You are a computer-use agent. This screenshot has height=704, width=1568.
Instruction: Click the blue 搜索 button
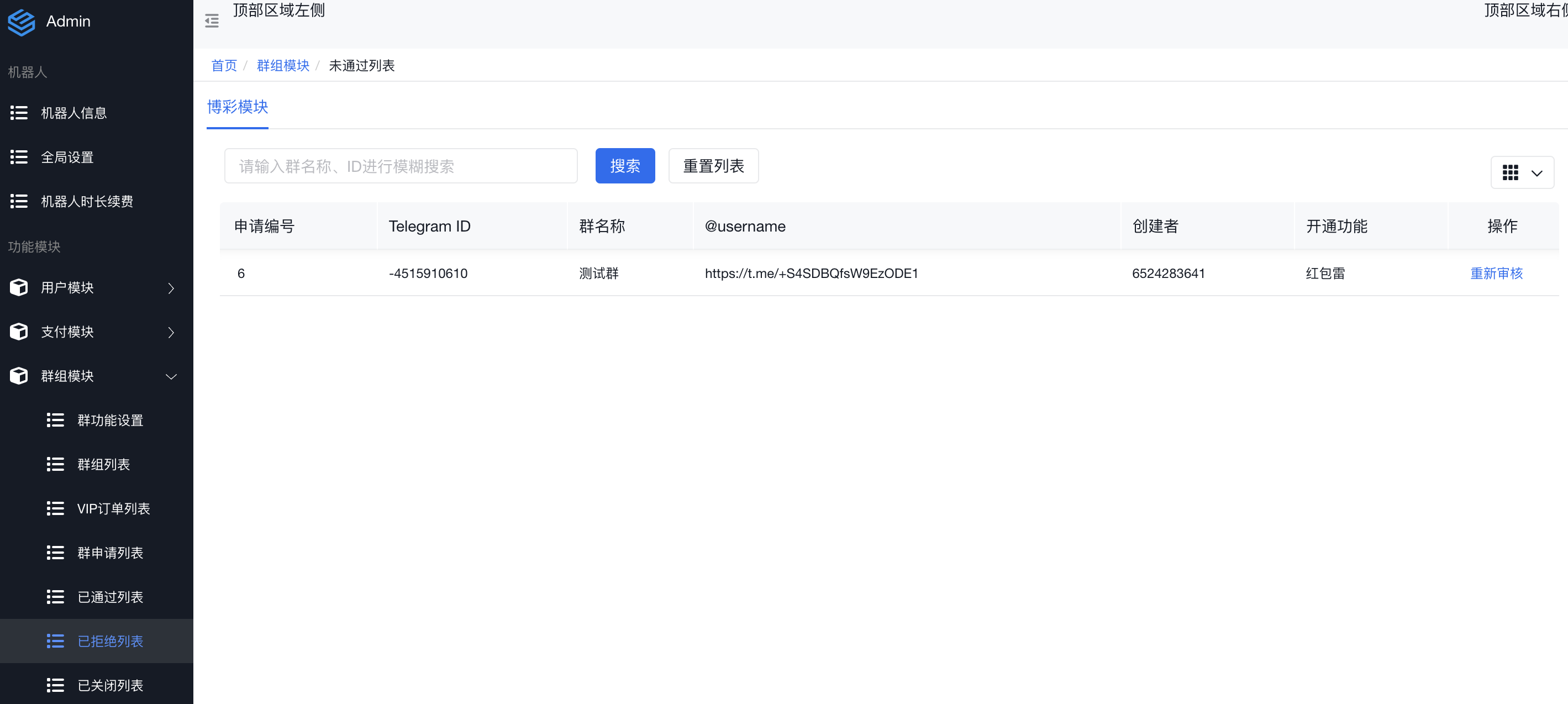(624, 166)
